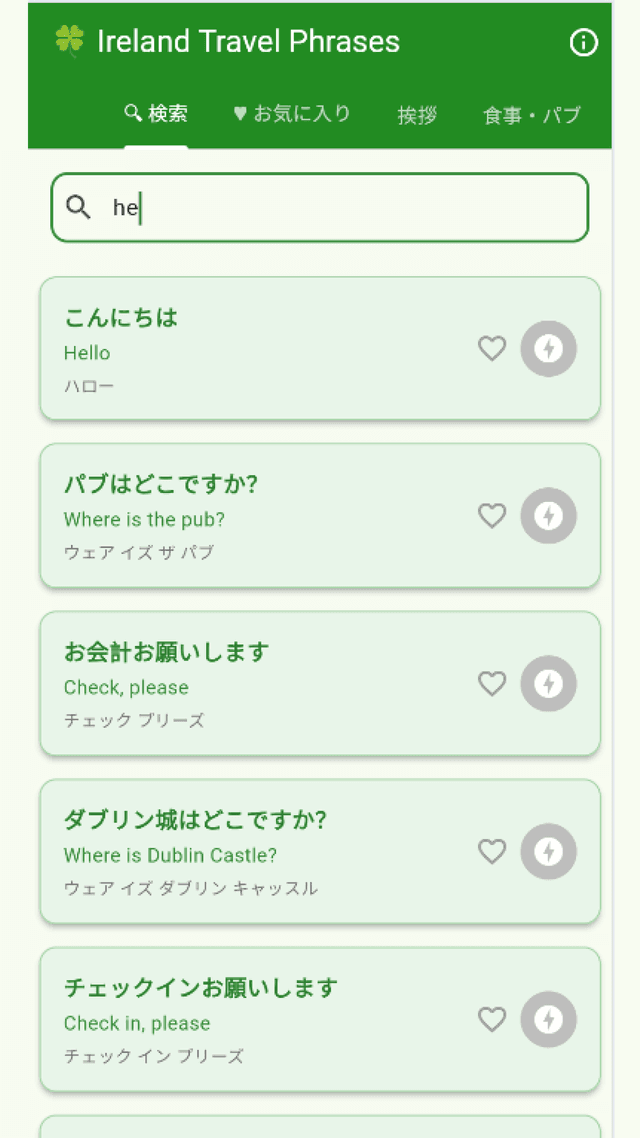This screenshot has width=640, height=1138.
Task: Play audio for Check in, please
Action: point(548,1020)
